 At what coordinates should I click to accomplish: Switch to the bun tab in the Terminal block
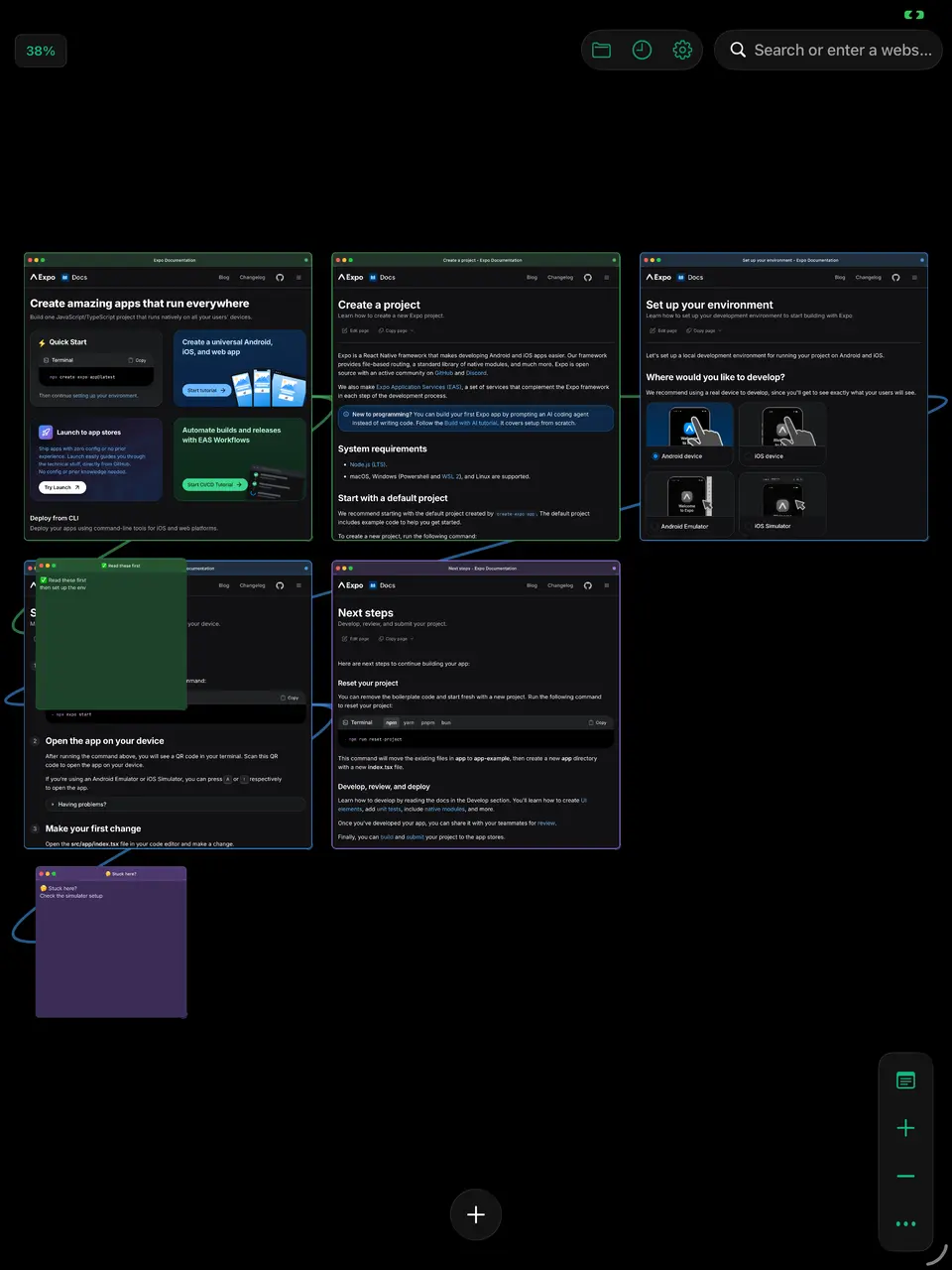(446, 722)
